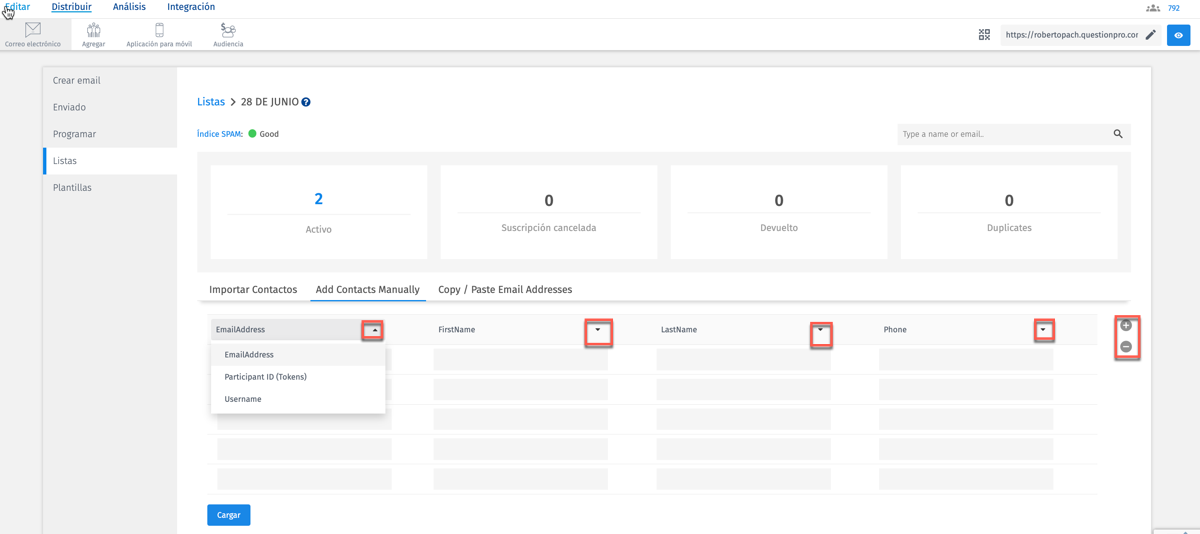
Task: Click the Cargar button
Action: [229, 515]
